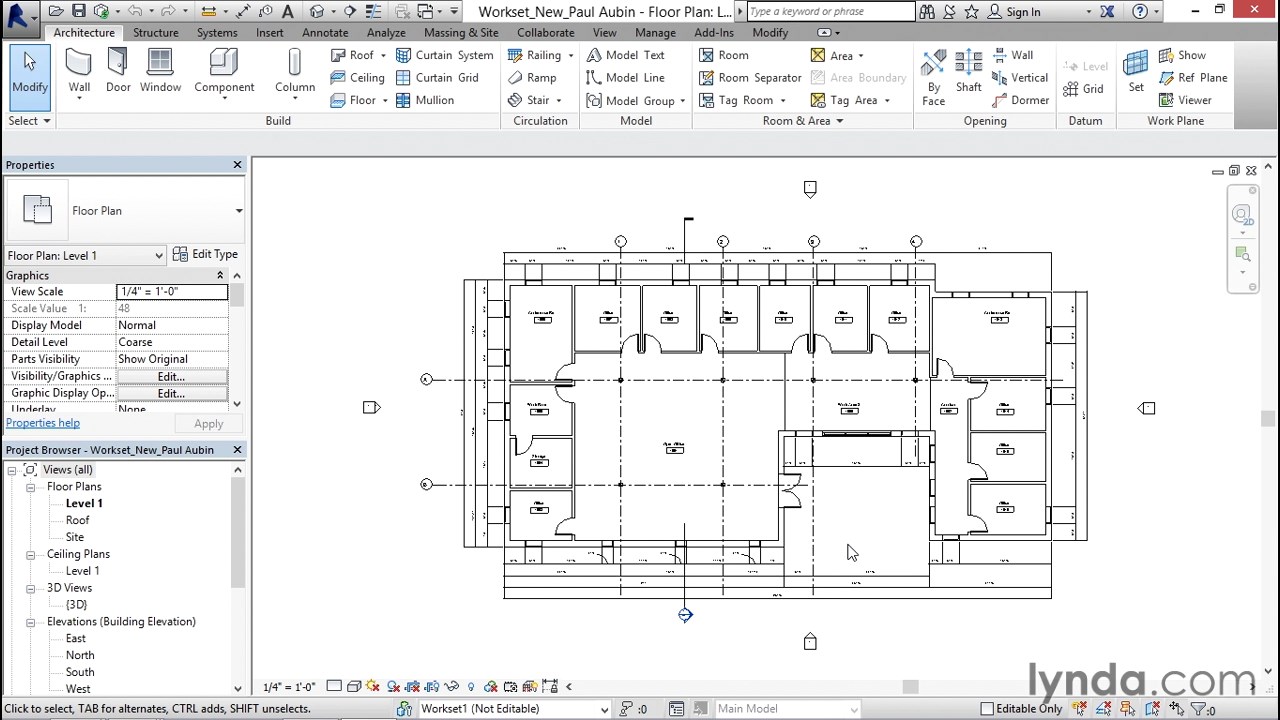The image size is (1280, 720).
Task: Select the Grid datum tool
Action: 1083,89
